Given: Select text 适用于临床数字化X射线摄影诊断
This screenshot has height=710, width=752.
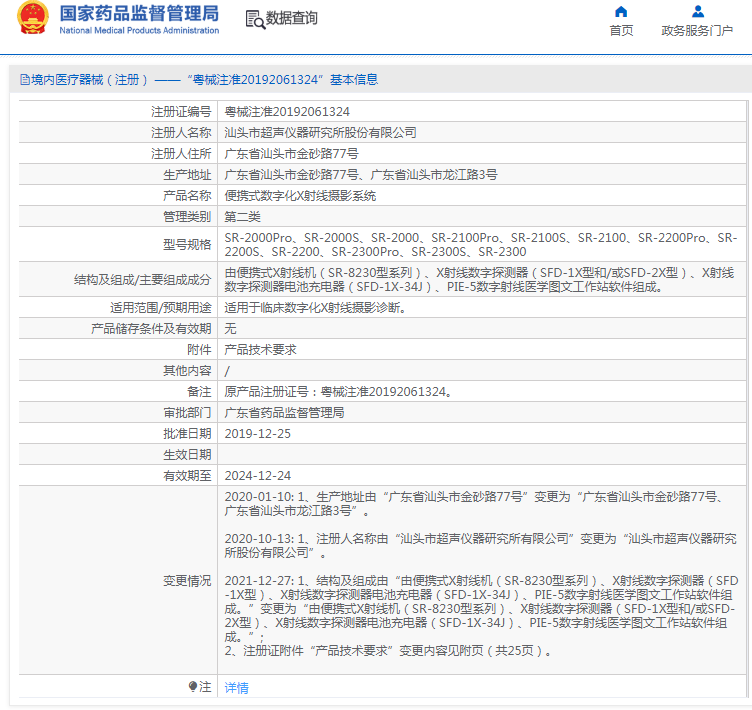Looking at the screenshot, I should click(315, 308).
